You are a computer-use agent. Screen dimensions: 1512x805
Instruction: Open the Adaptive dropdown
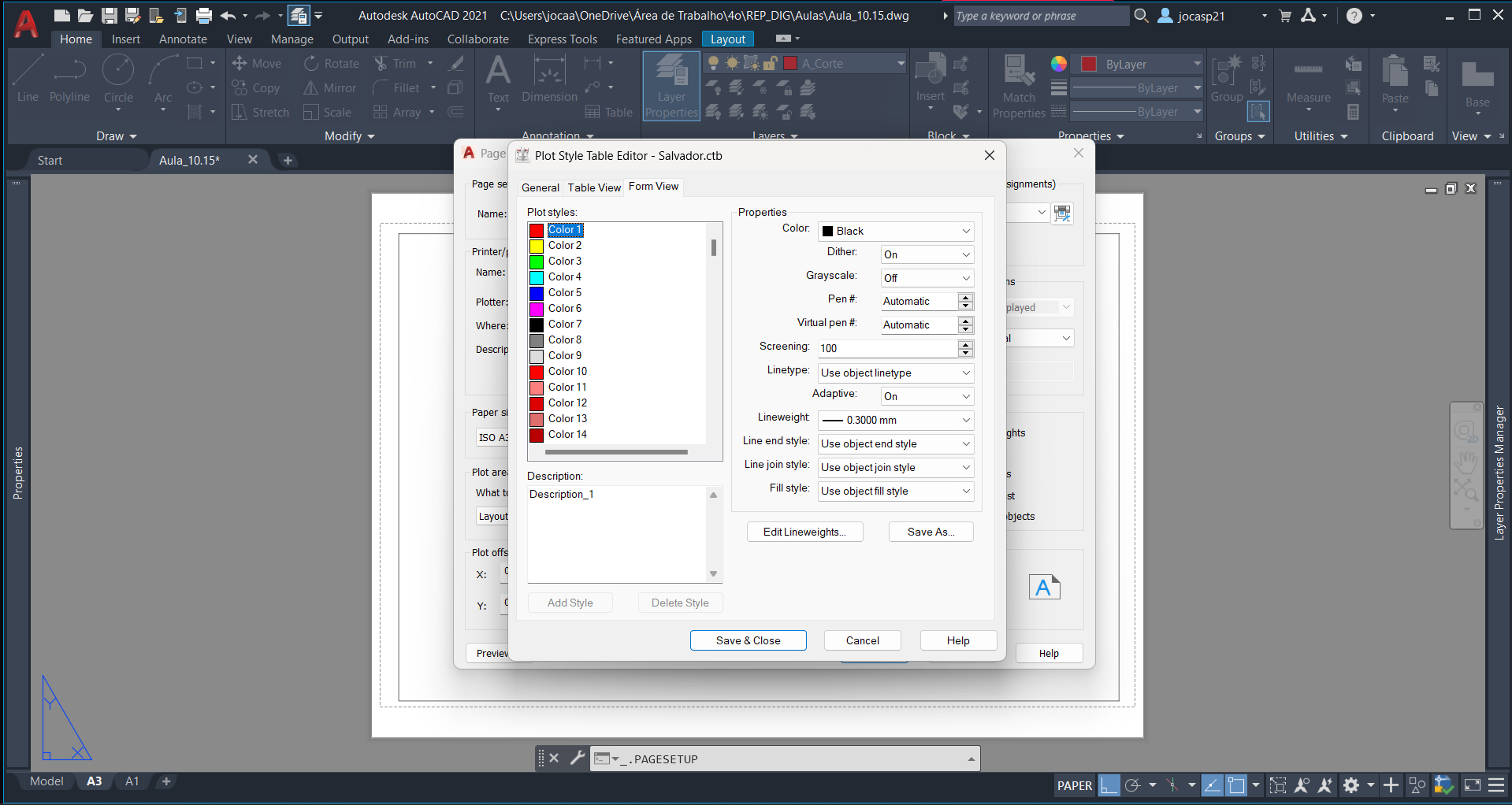click(927, 396)
